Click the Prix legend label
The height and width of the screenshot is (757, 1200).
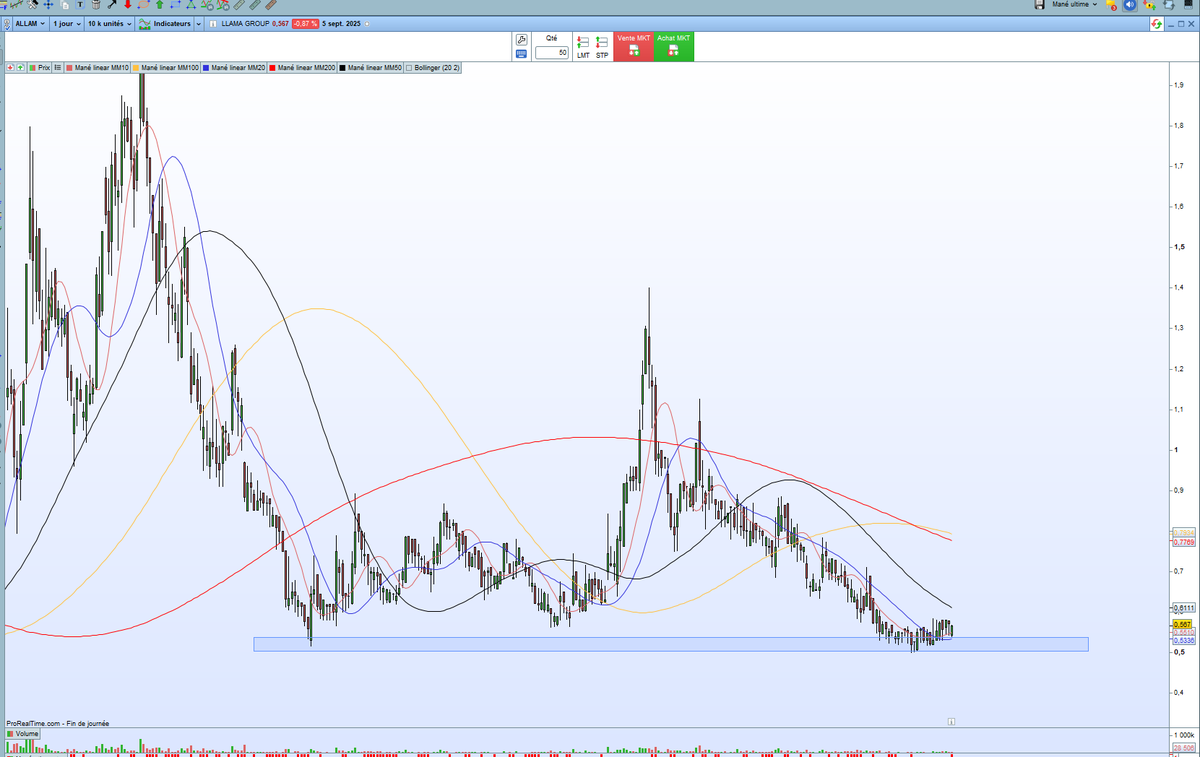(x=42, y=67)
